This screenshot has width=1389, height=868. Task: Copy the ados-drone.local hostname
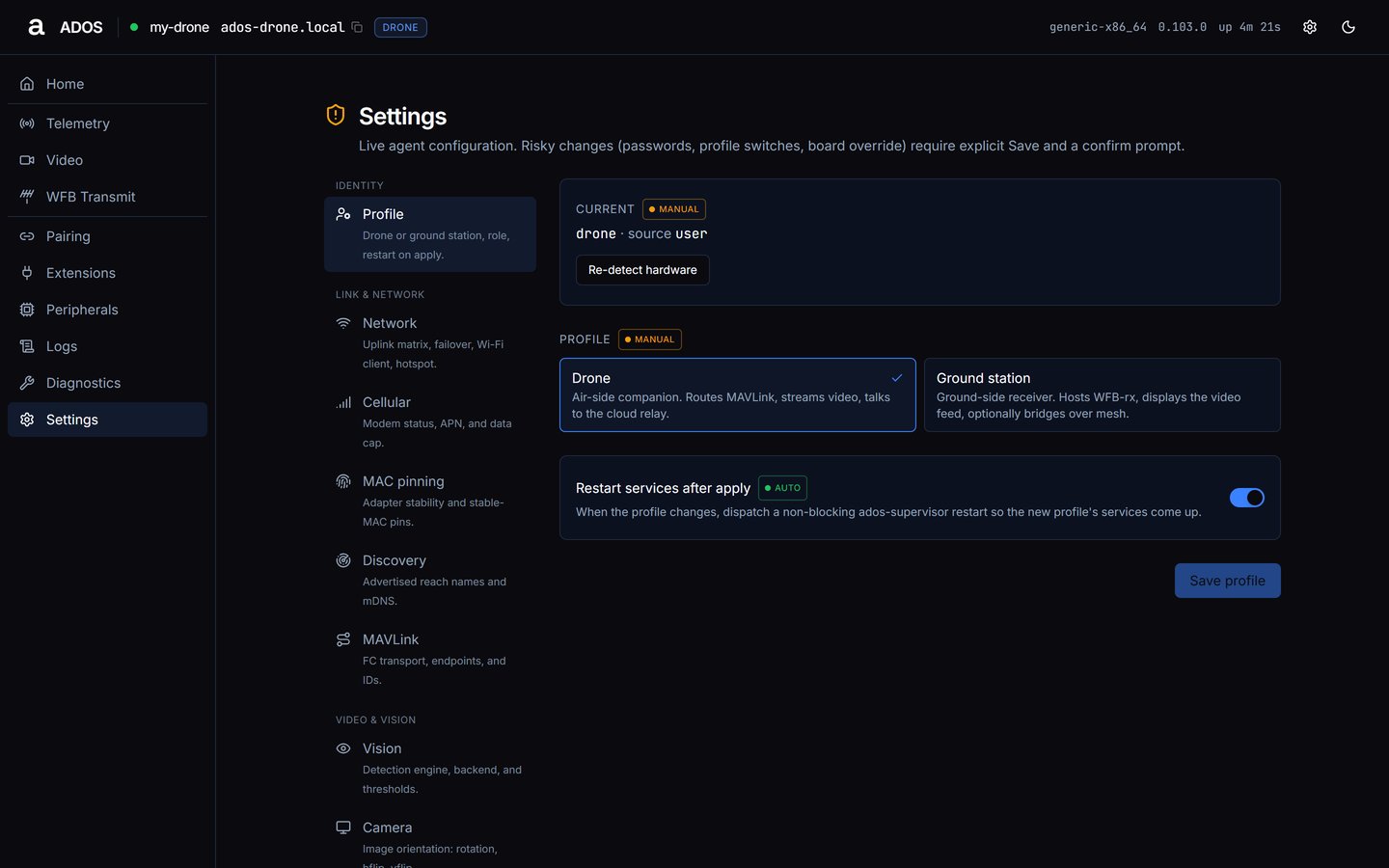(357, 27)
